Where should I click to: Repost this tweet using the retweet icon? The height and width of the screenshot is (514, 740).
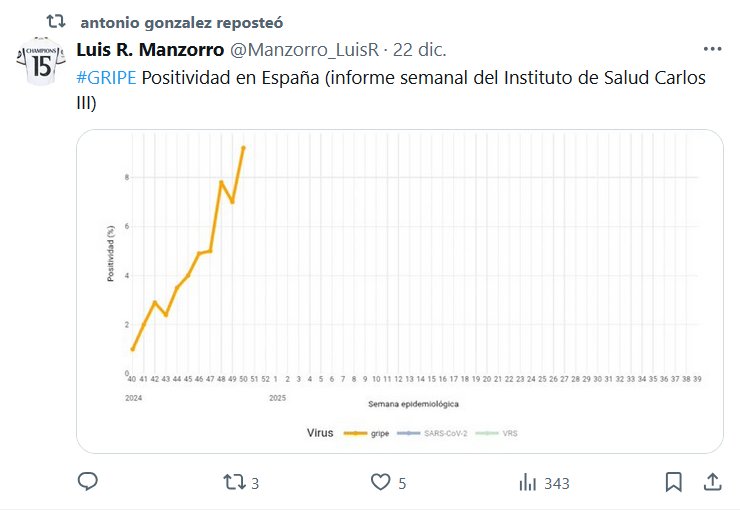coord(233,483)
